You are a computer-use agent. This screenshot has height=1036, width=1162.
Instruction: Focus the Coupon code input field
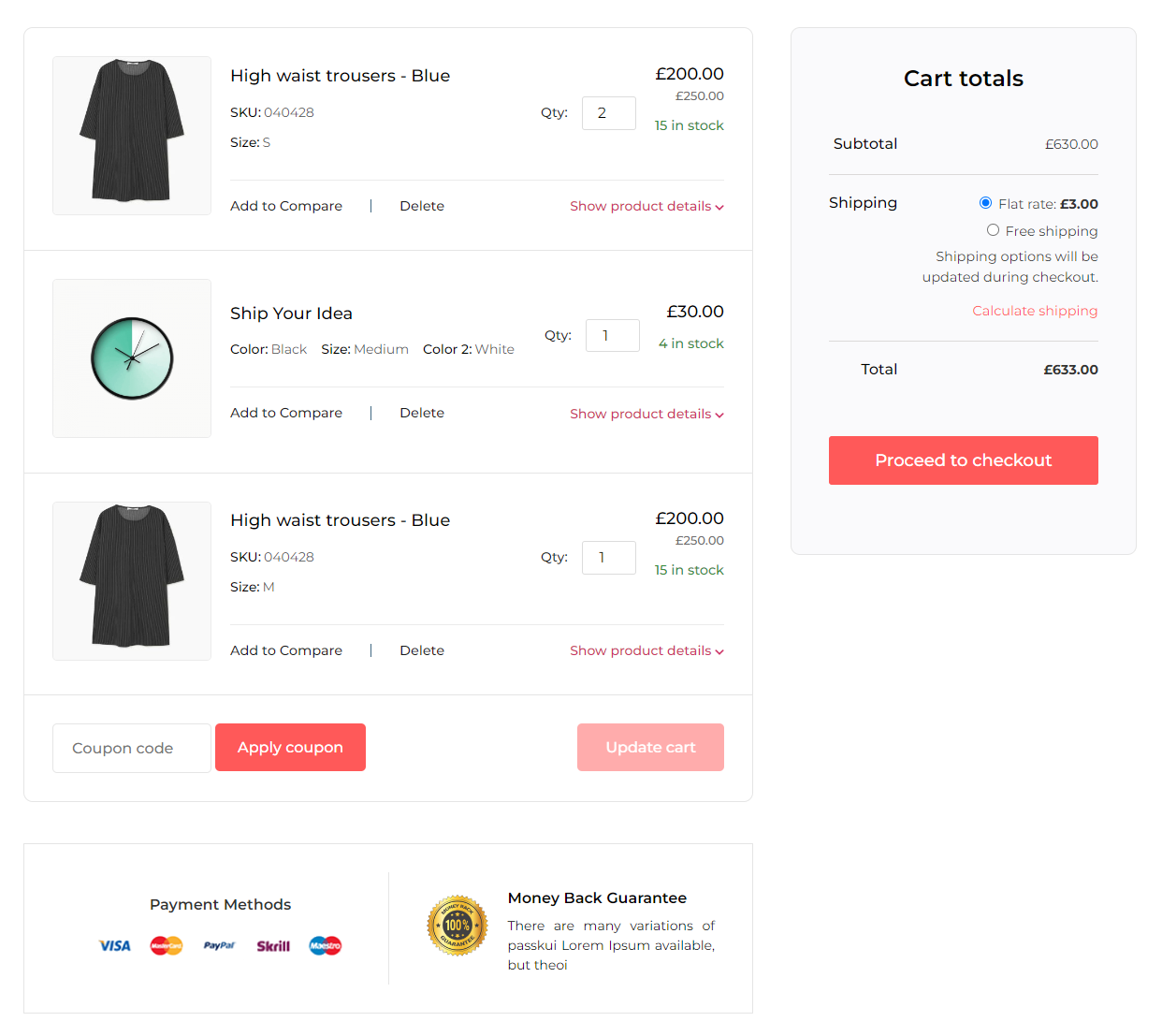pos(132,749)
